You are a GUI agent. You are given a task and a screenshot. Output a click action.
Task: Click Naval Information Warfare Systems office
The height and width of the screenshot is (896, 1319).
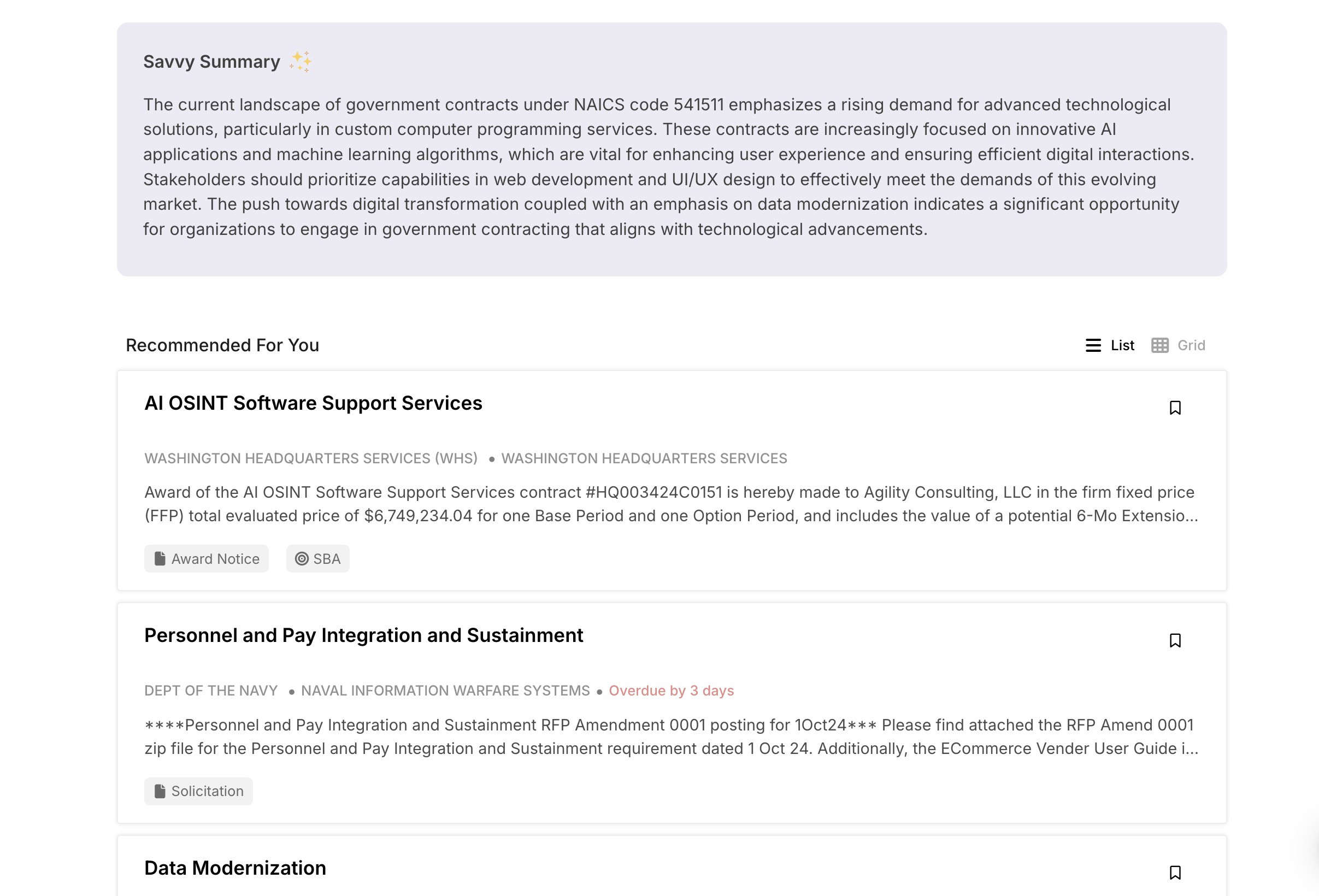445,691
